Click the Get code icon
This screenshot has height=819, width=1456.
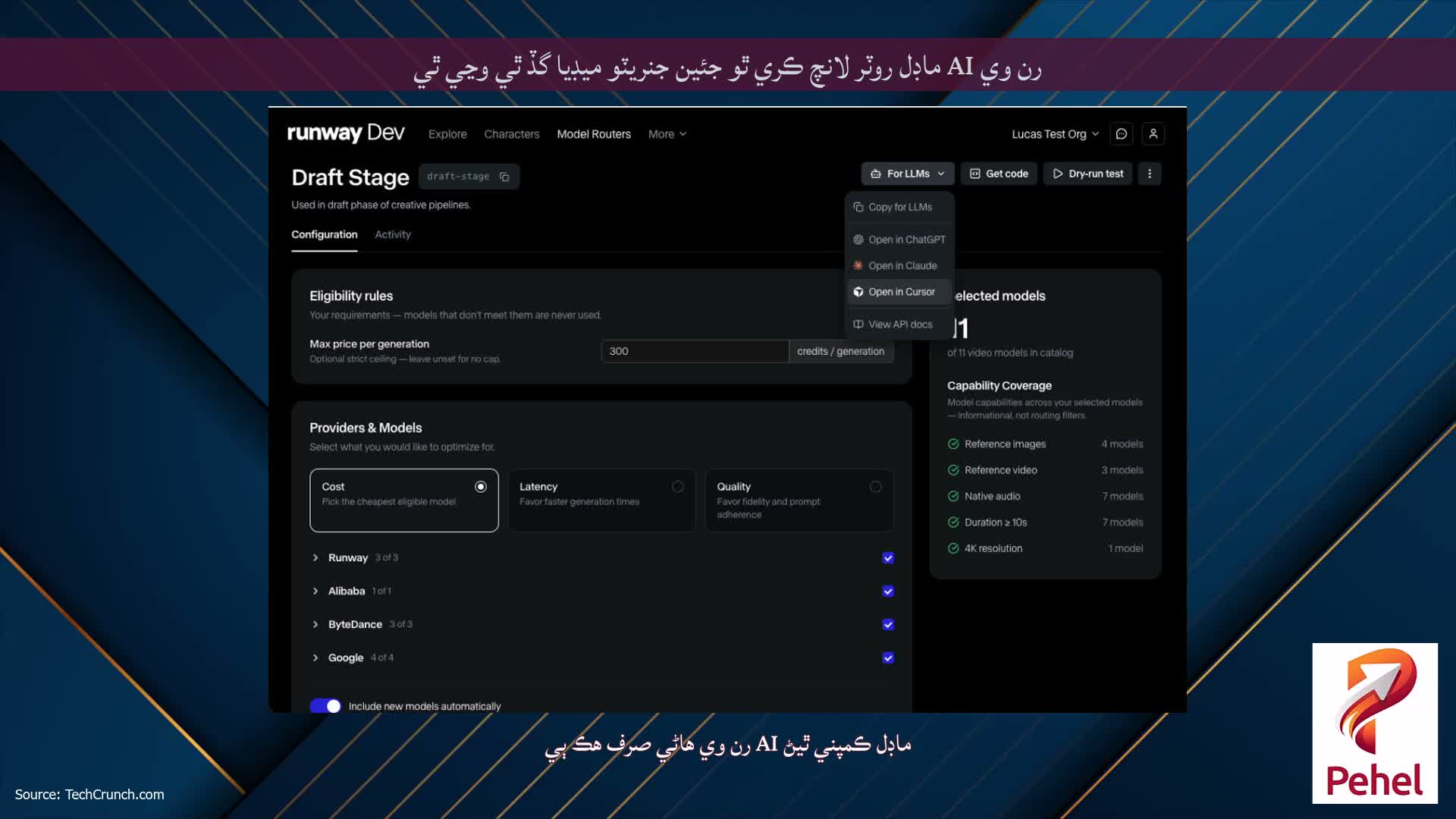pyautogui.click(x=975, y=174)
